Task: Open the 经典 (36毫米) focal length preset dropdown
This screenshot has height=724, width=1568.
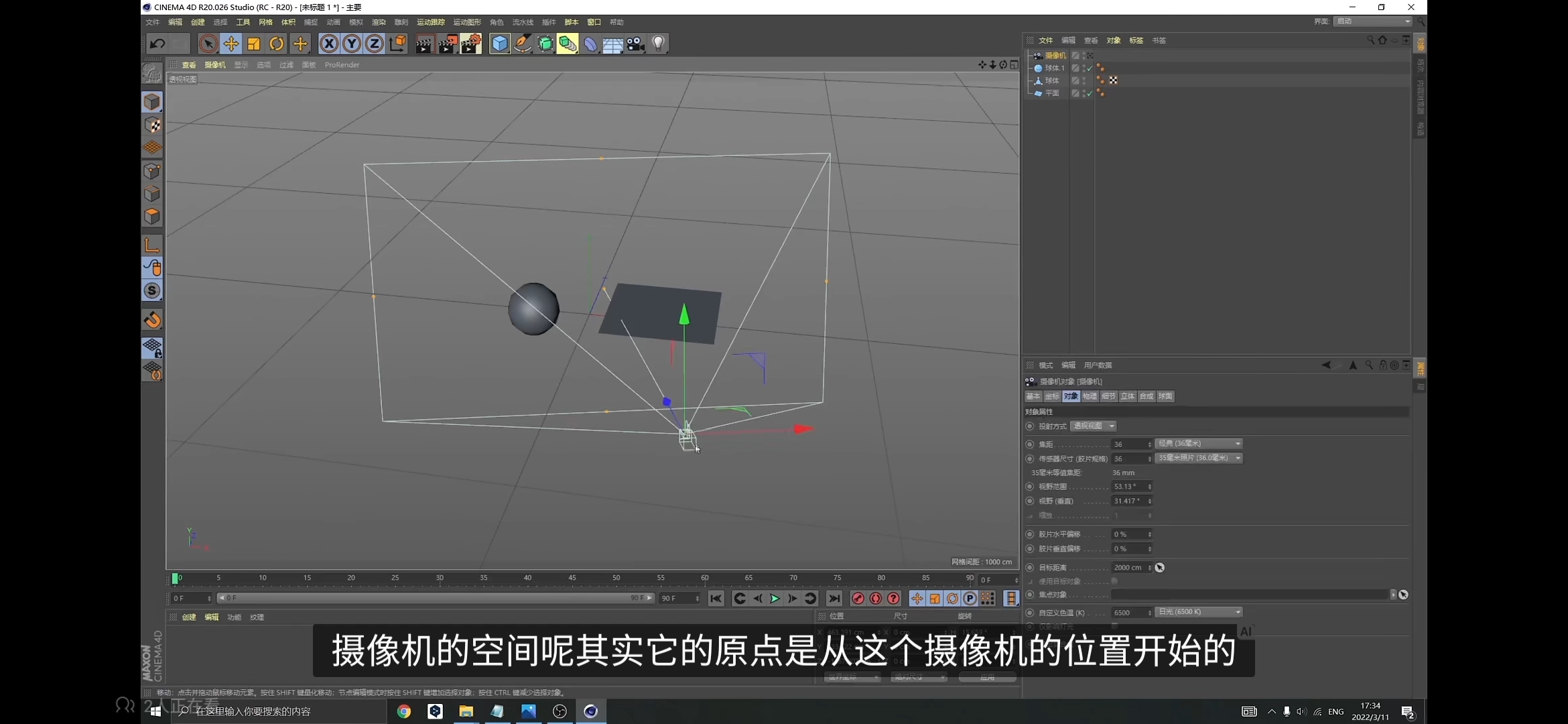Action: coord(1199,443)
